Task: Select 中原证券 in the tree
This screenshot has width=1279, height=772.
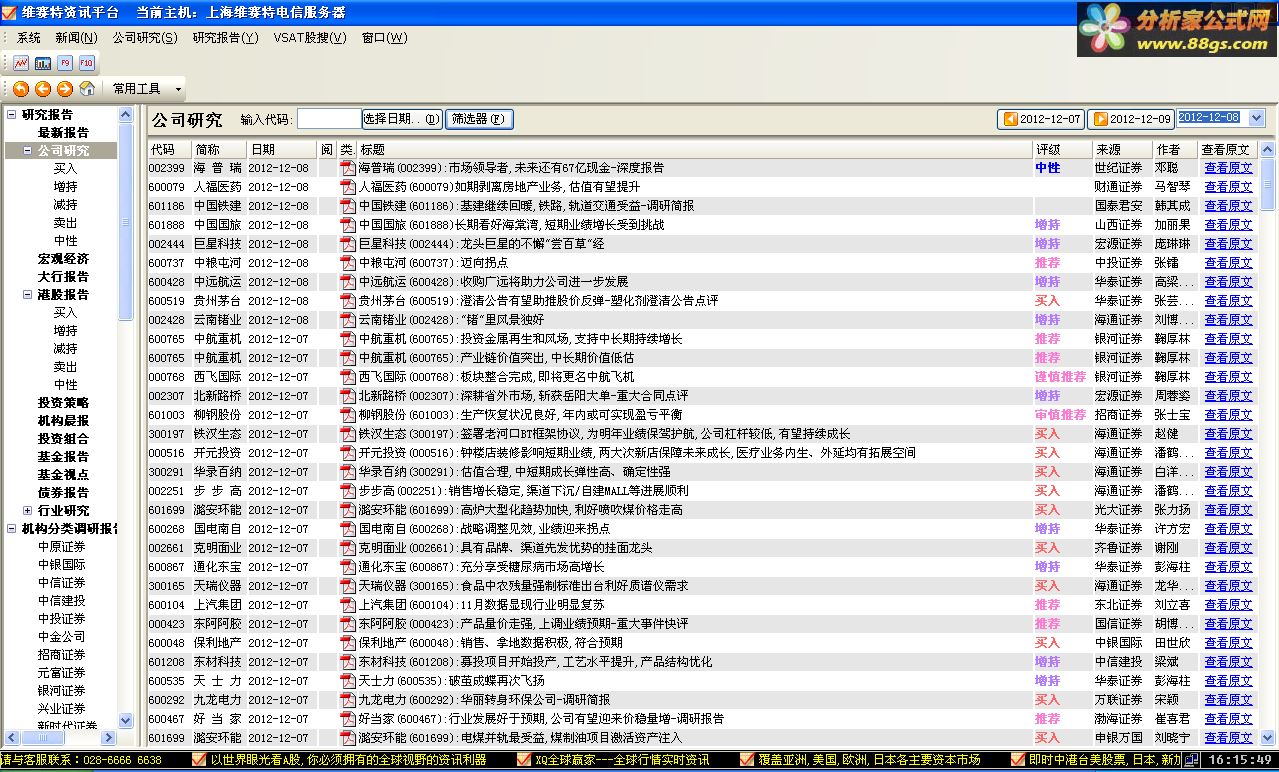Action: click(x=62, y=547)
